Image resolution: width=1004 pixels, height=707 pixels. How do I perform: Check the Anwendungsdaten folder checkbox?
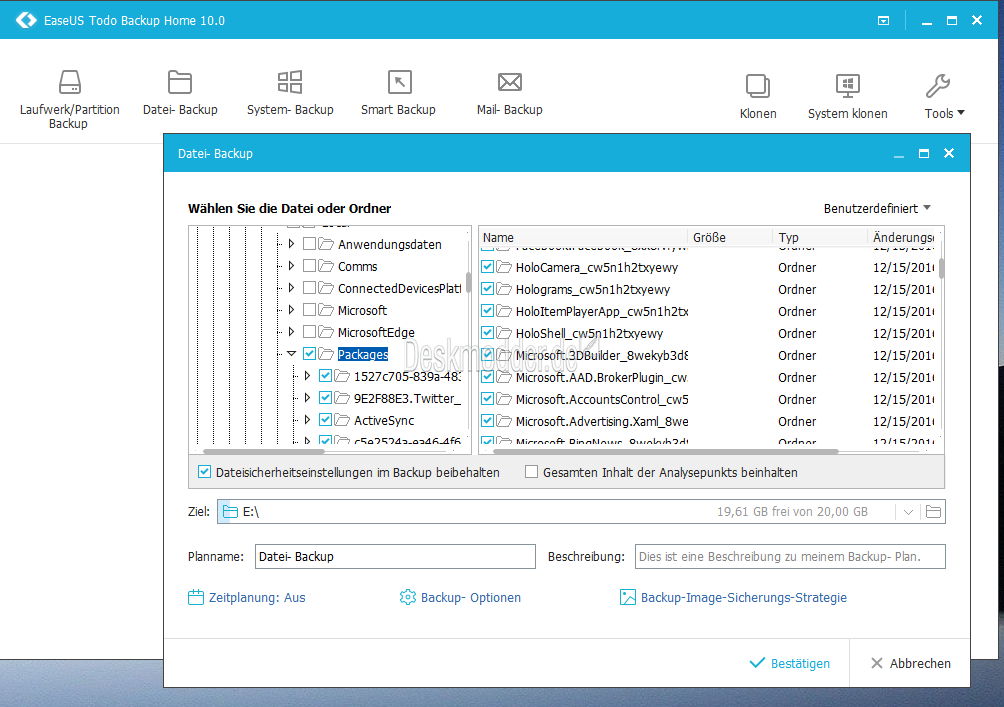coord(309,244)
